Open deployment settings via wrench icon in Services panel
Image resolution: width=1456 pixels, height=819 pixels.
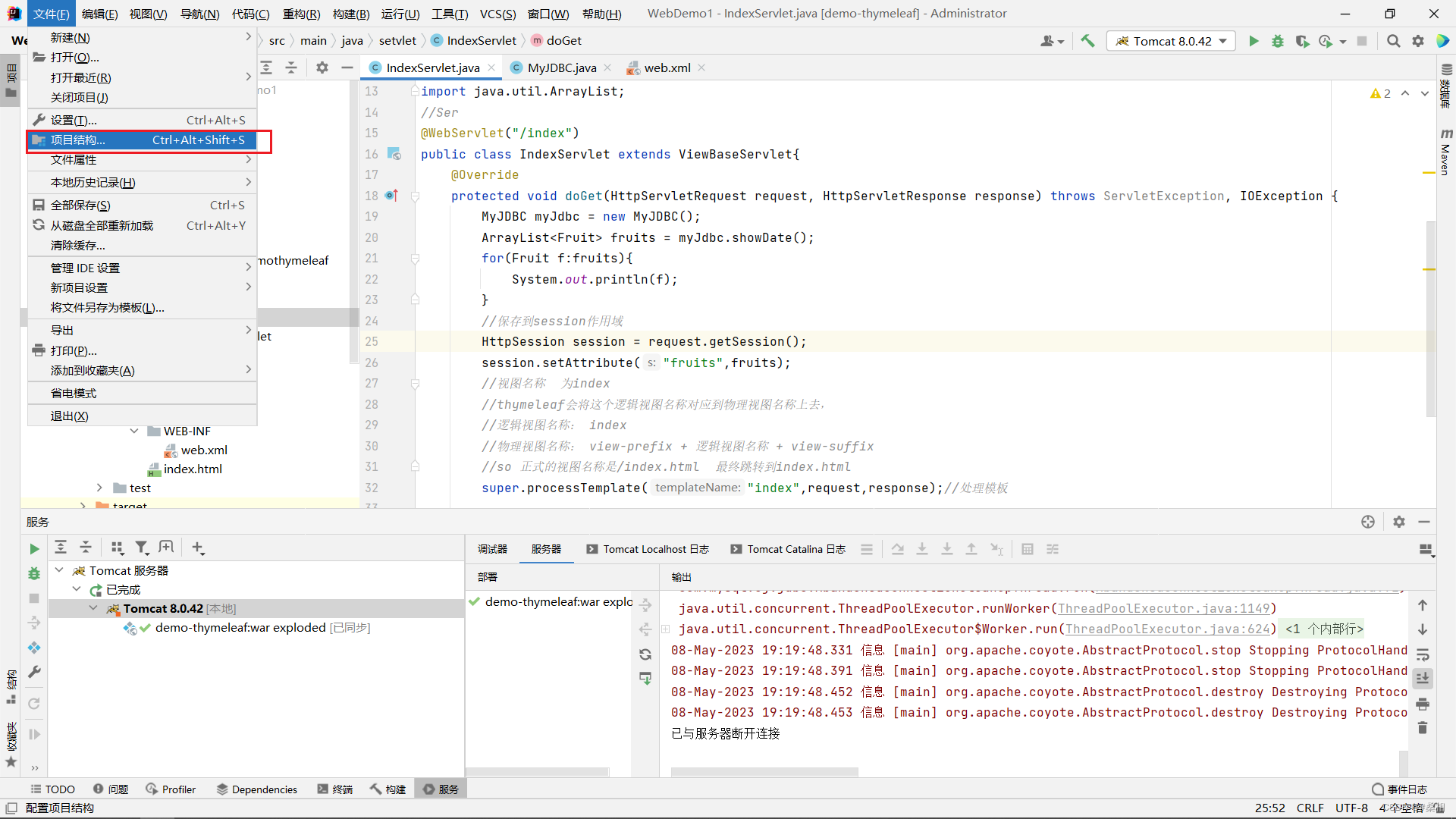point(33,672)
